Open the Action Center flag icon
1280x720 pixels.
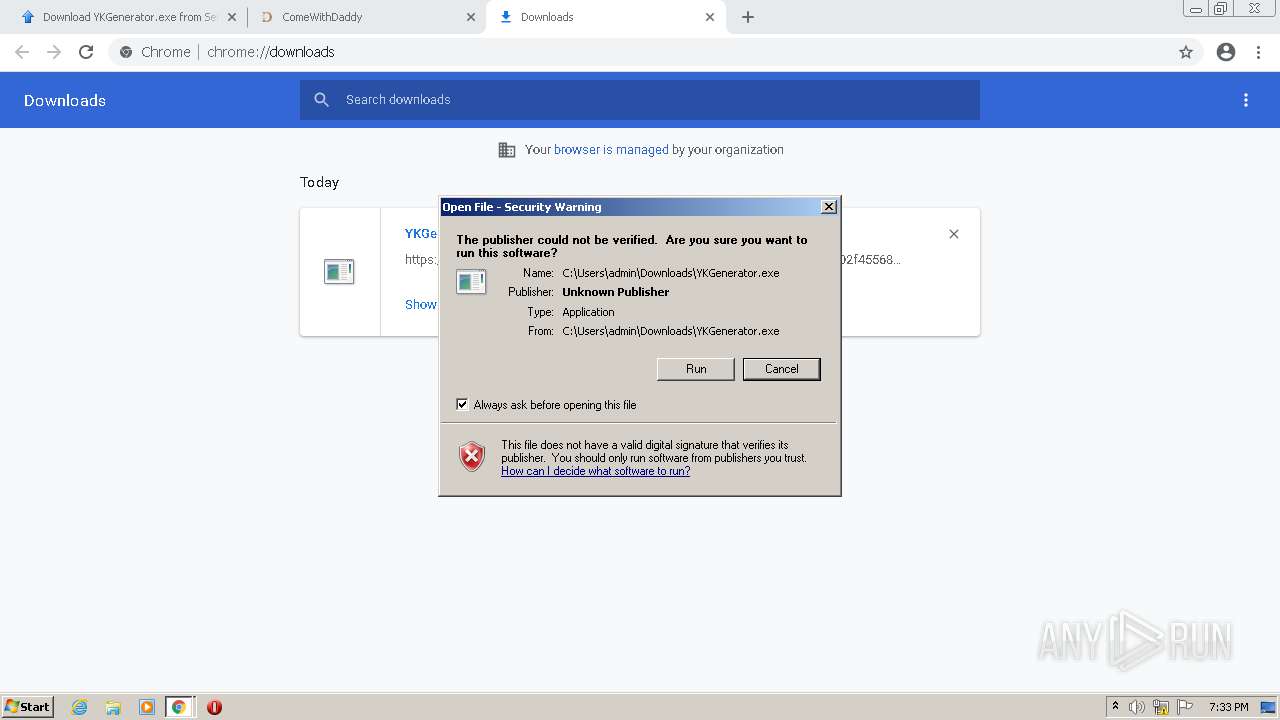tap(1185, 707)
